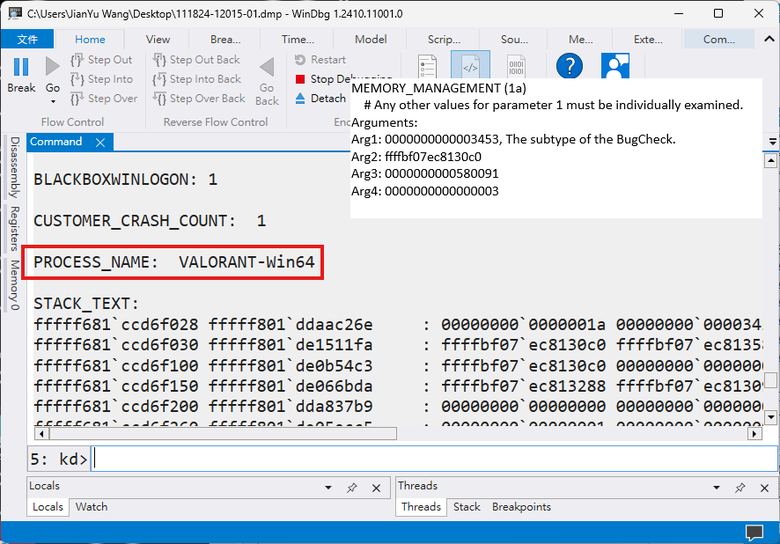Screen dimensions: 780x544
Task: Open the Scrip... ribbon tab
Action: 444,39
